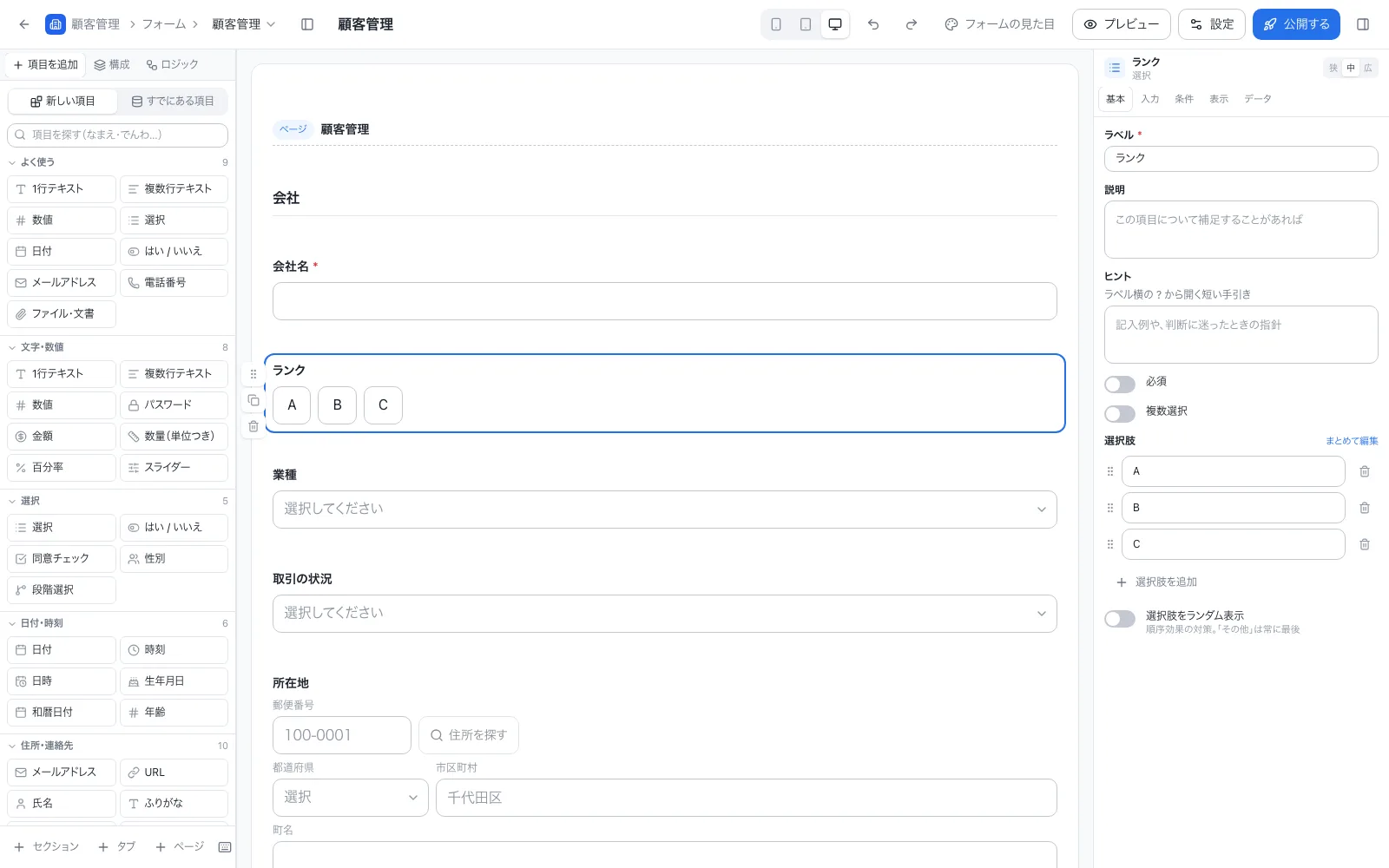Click the back arrow icon

pos(23,24)
